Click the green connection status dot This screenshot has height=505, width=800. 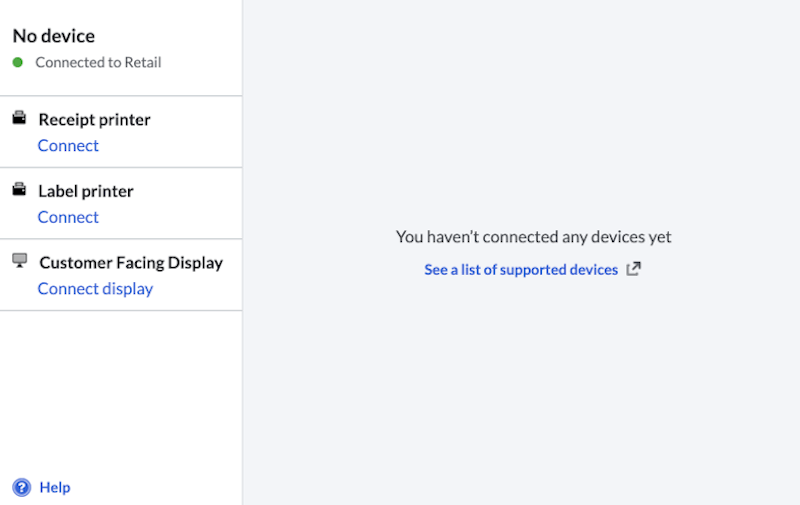click(x=18, y=62)
